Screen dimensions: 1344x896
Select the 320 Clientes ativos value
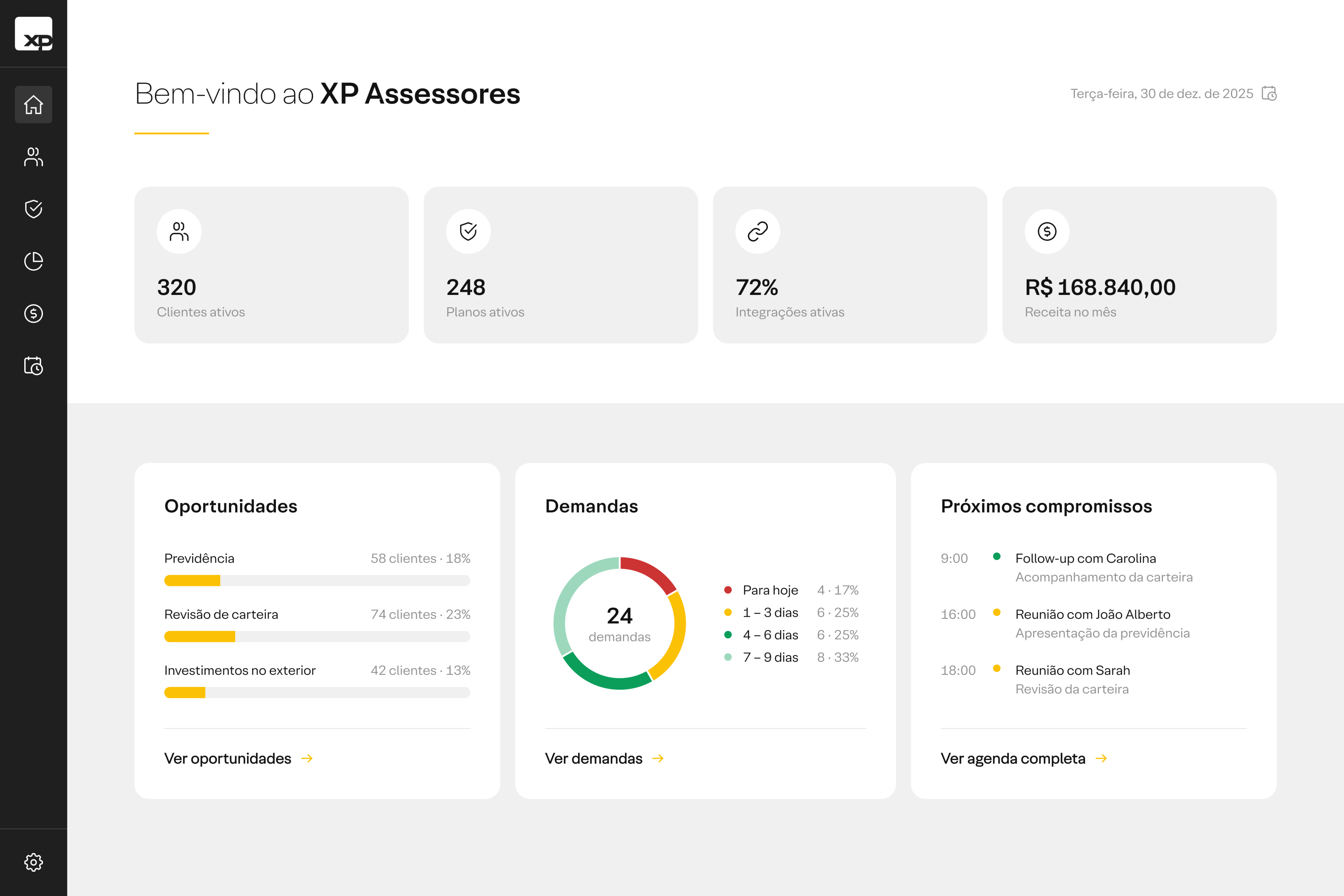coord(177,287)
